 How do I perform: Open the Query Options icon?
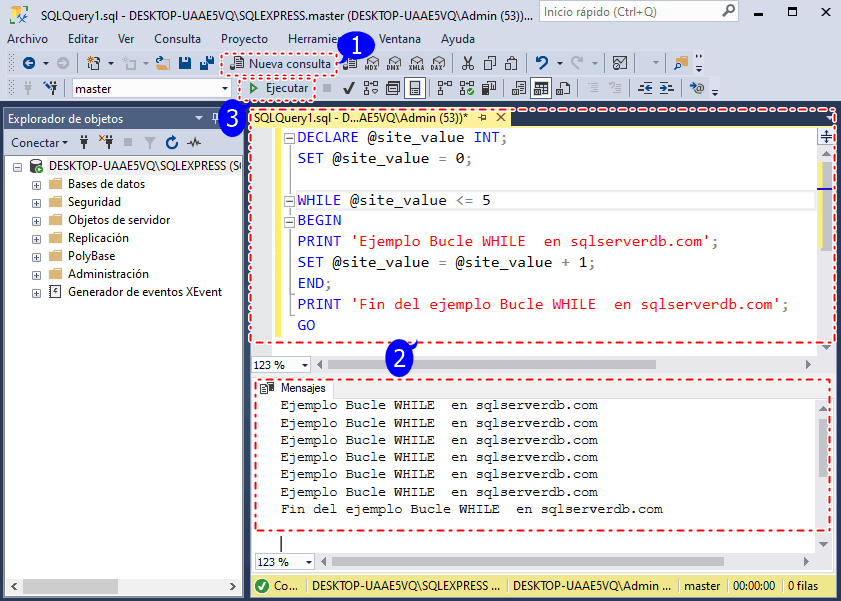(393, 88)
